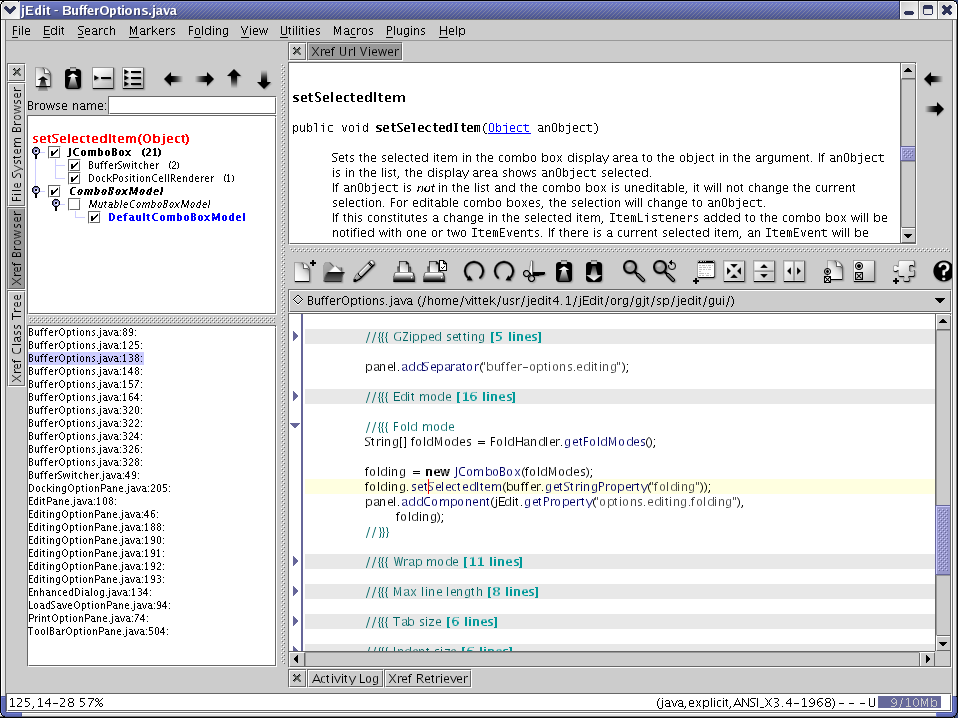The width and height of the screenshot is (958, 718).
Task: Expand the Max line length fold
Action: pos(296,591)
